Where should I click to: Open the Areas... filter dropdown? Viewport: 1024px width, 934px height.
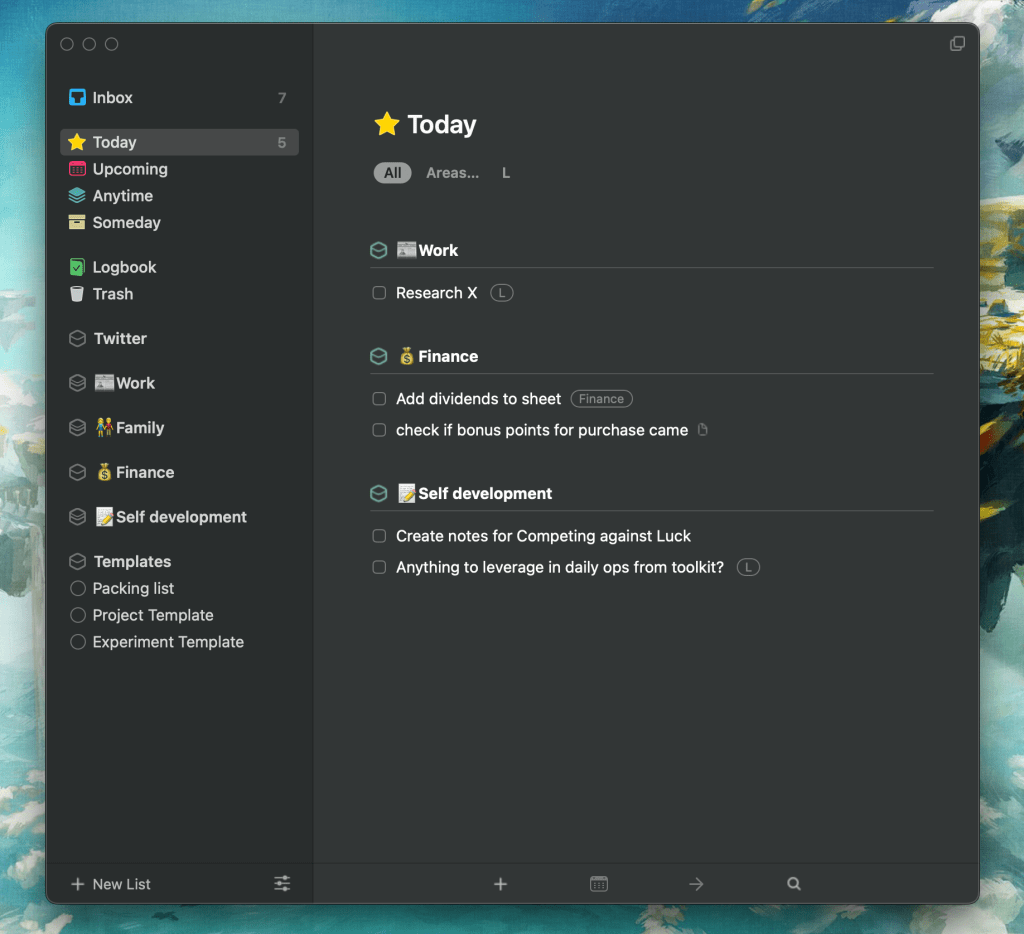[x=452, y=173]
